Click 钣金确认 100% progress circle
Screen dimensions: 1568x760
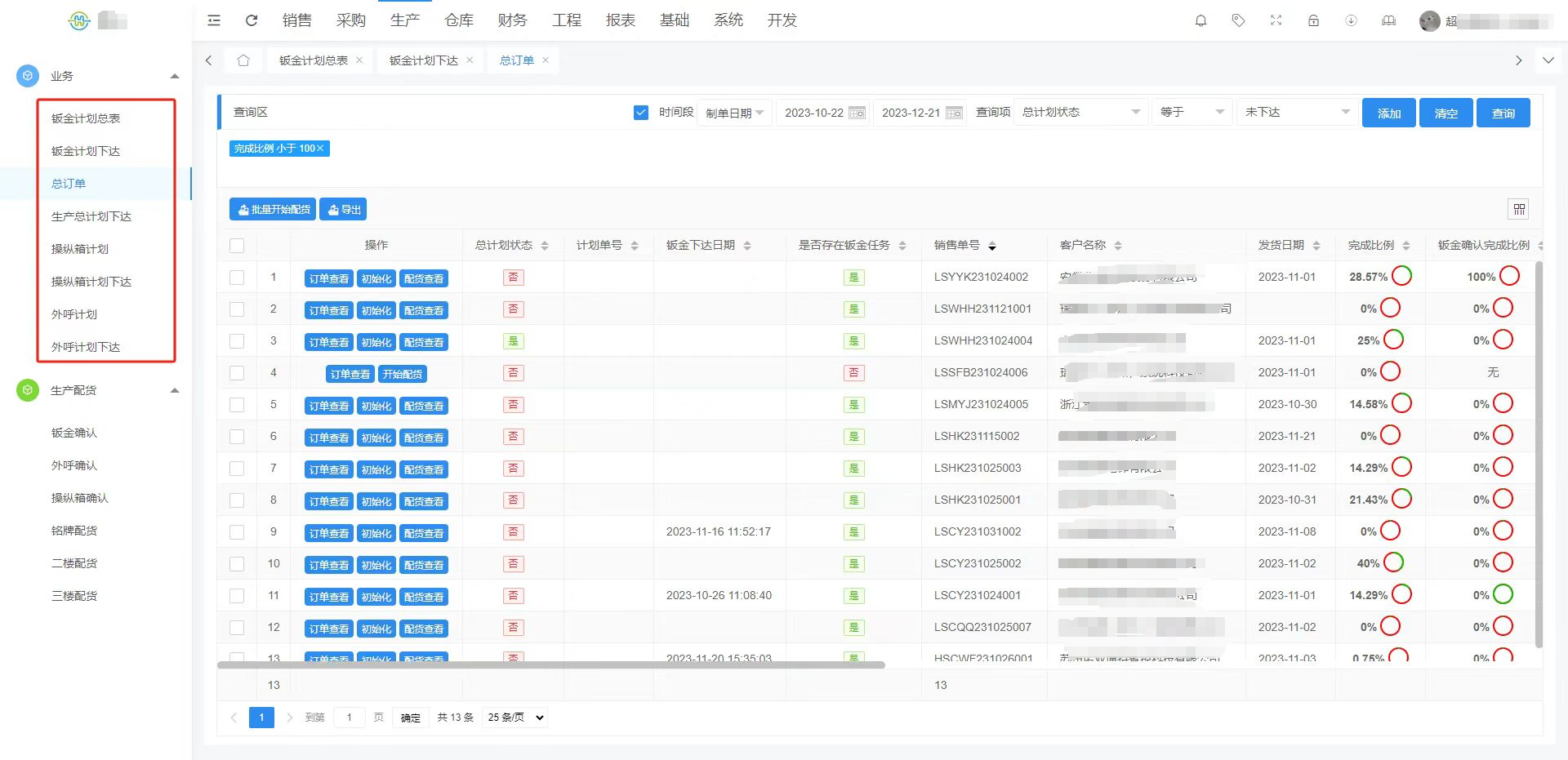click(x=1509, y=276)
